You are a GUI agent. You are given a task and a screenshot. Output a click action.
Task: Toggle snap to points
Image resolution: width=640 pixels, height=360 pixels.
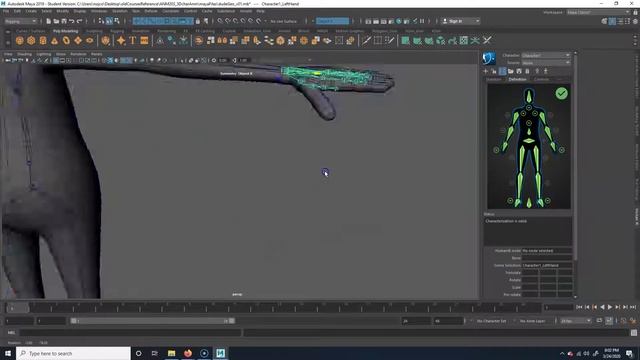pyautogui.click(x=236, y=21)
